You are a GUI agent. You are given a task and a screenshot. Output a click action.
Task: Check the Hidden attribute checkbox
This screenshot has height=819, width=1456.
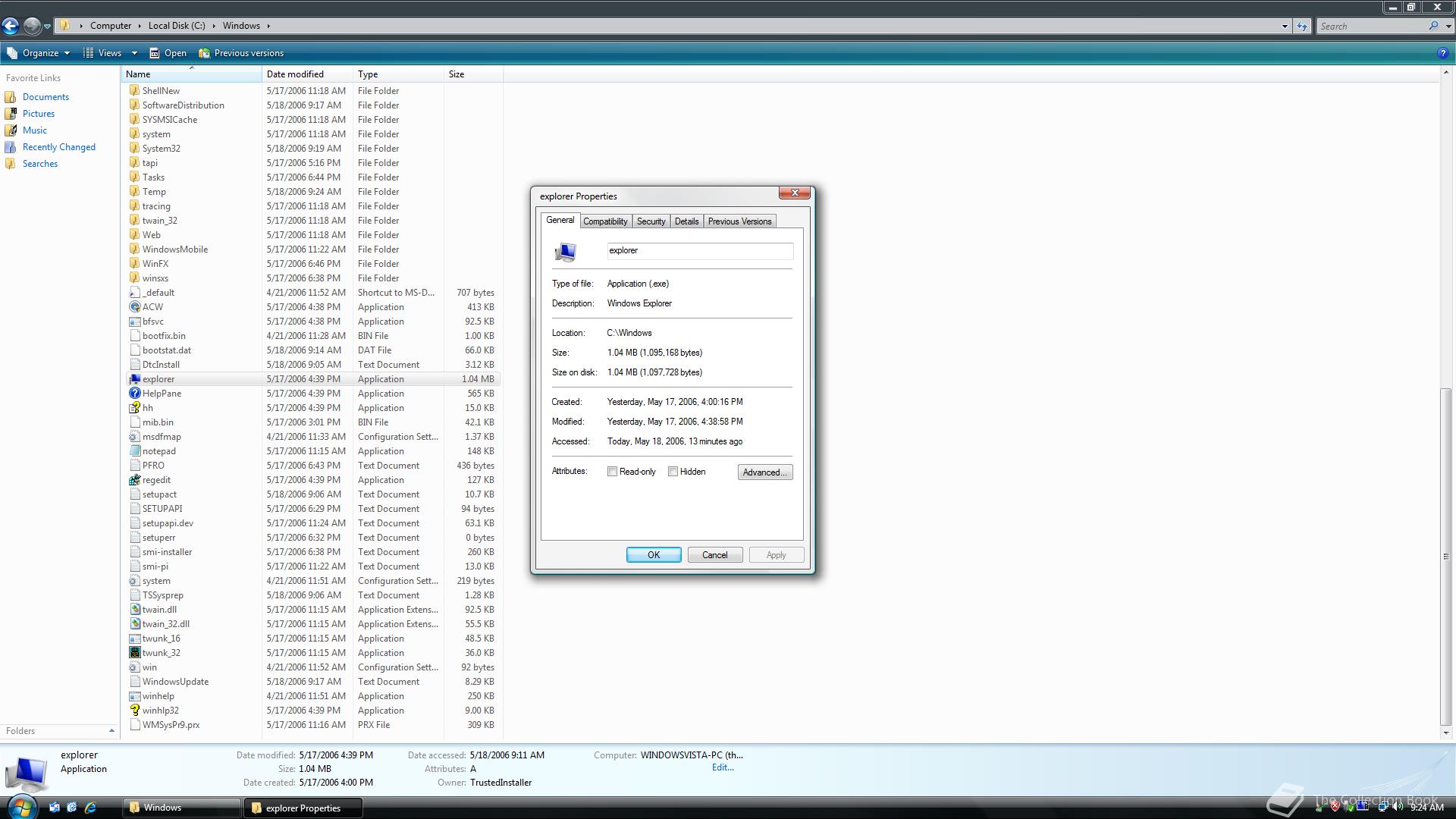pos(673,472)
